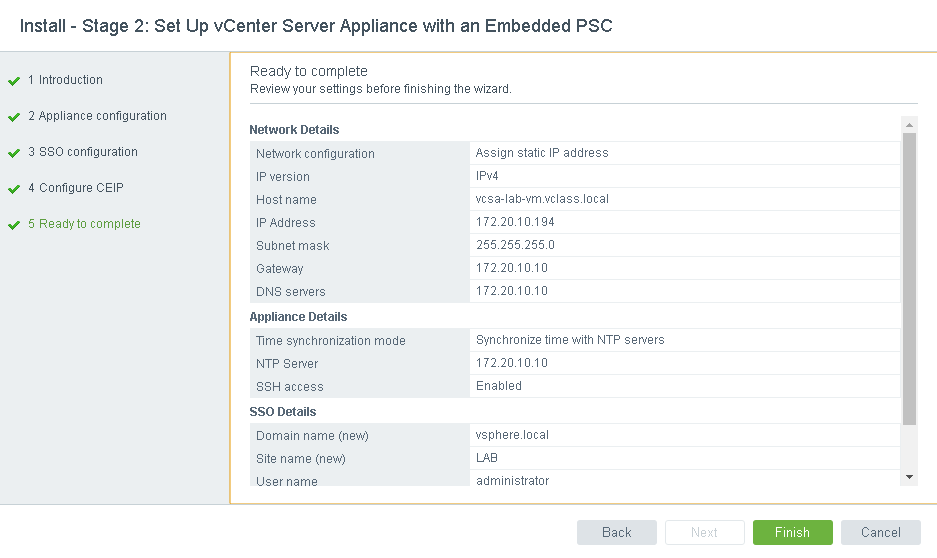Jump to step 3 SSO configuration

coord(88,152)
